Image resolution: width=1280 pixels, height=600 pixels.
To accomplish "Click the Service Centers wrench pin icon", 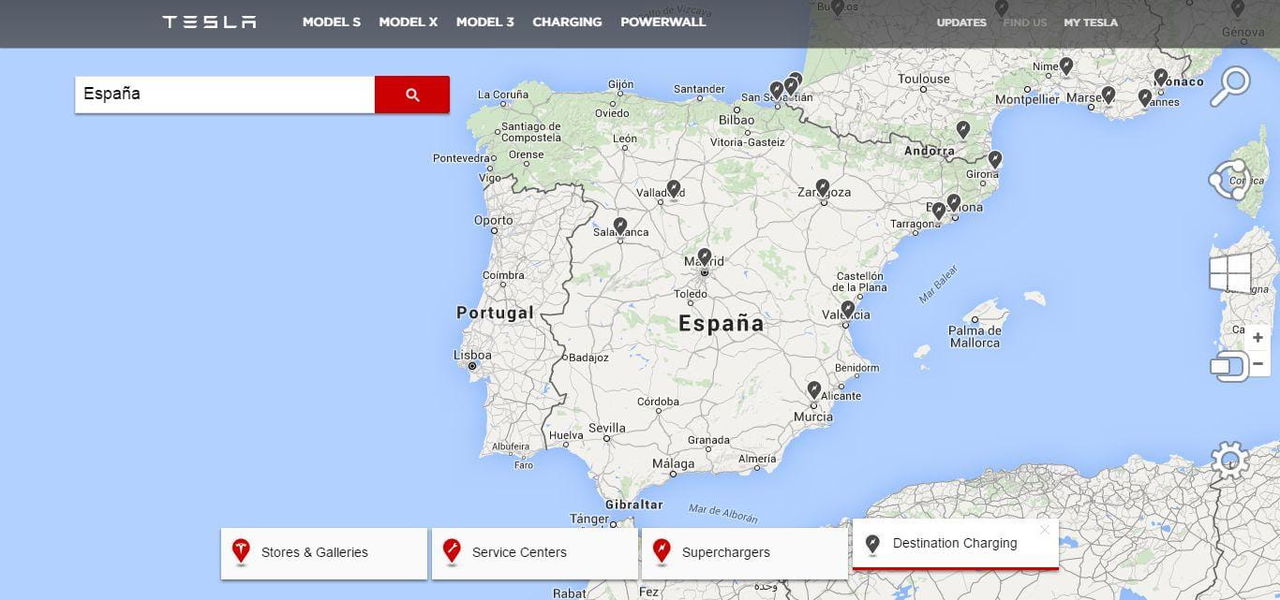I will [x=451, y=551].
